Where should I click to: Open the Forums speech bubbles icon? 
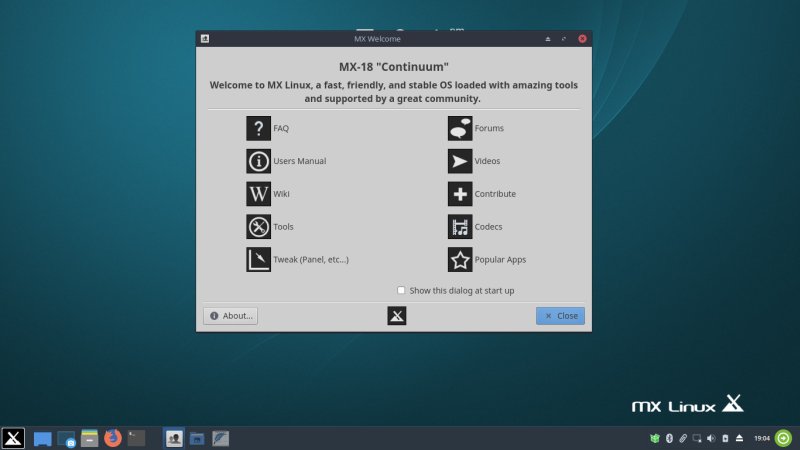(460, 128)
